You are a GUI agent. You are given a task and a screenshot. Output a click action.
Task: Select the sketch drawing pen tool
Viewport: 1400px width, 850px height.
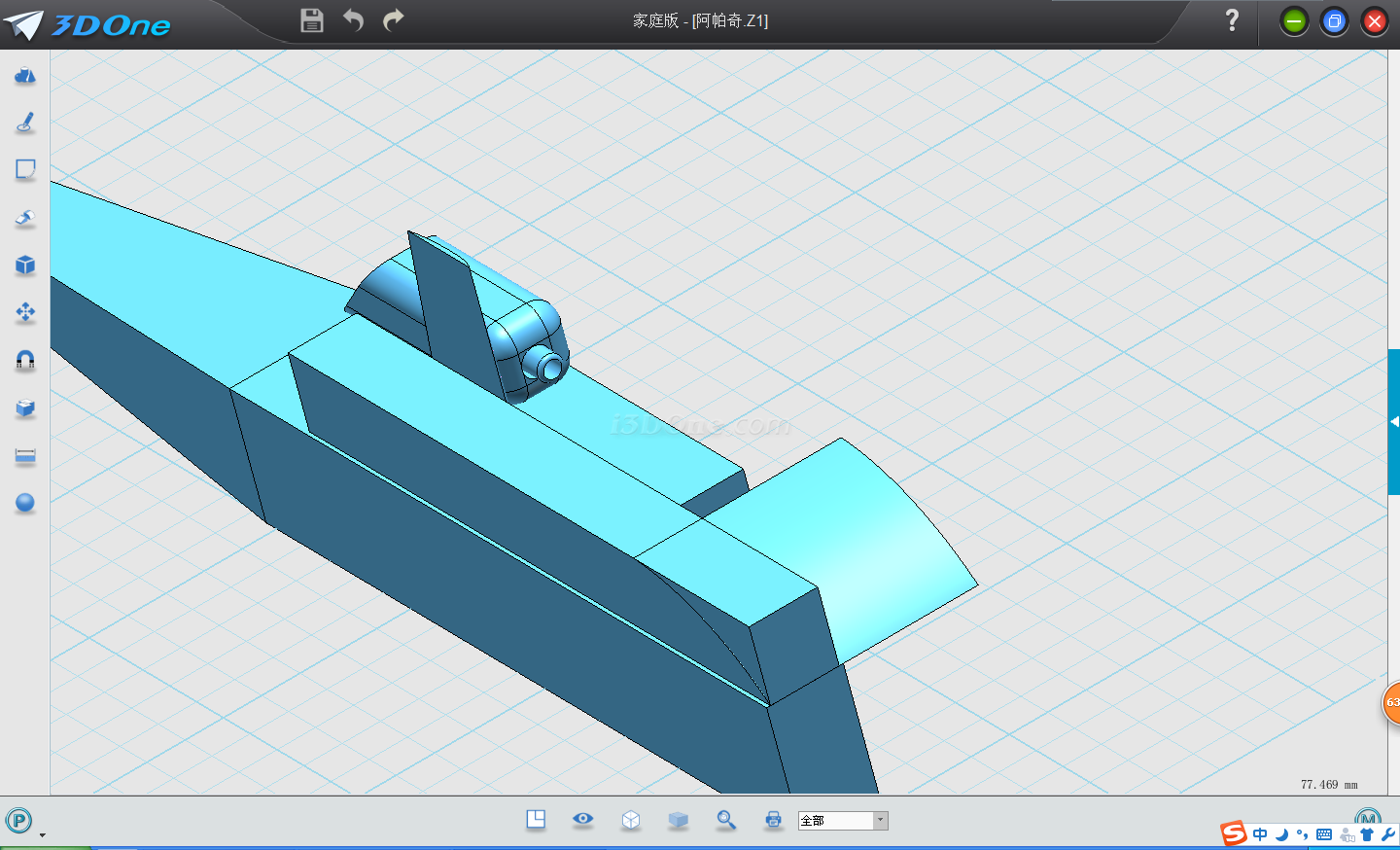tap(25, 123)
